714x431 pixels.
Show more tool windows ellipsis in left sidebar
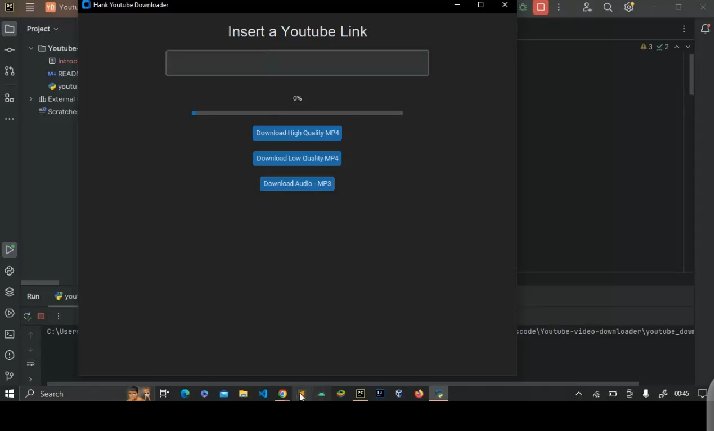click(10, 119)
